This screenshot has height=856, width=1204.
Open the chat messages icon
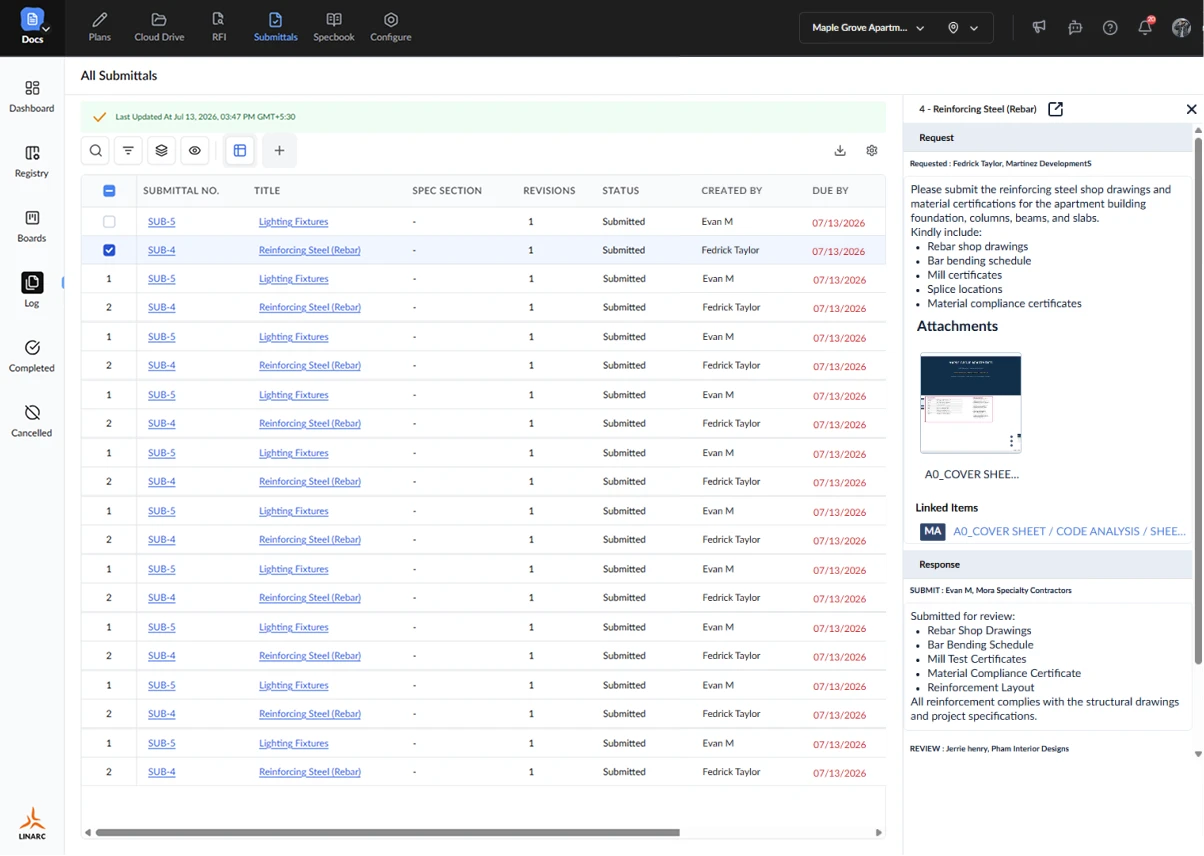[1075, 28]
